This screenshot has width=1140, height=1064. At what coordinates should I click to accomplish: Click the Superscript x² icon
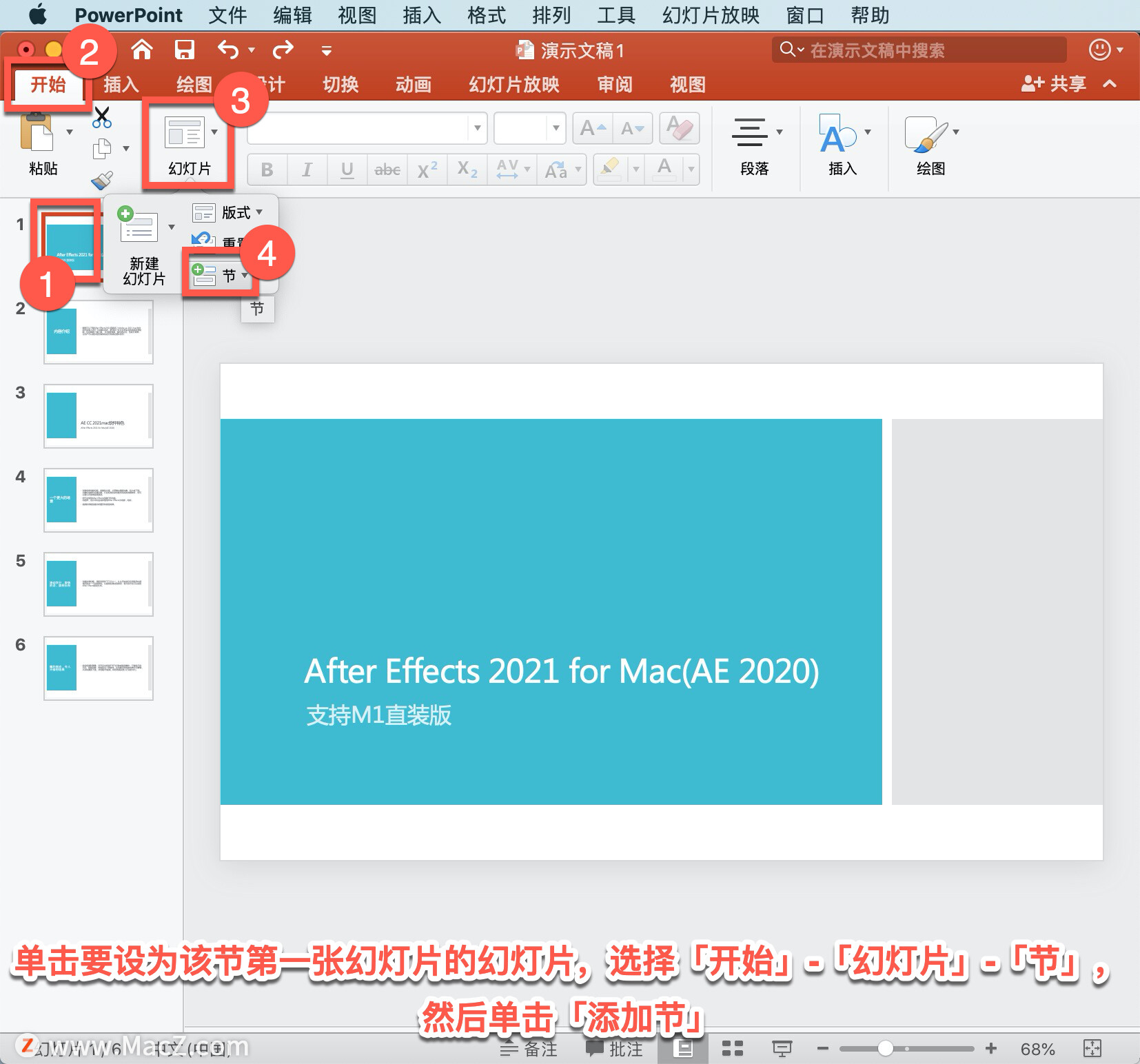coord(427,170)
